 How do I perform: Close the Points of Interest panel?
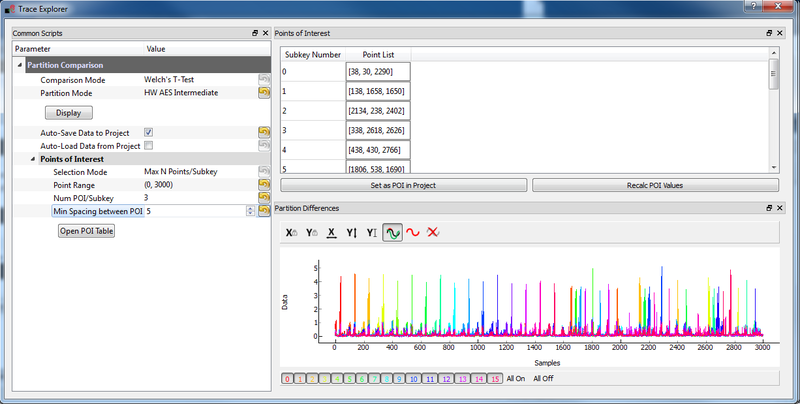pyautogui.click(x=780, y=33)
